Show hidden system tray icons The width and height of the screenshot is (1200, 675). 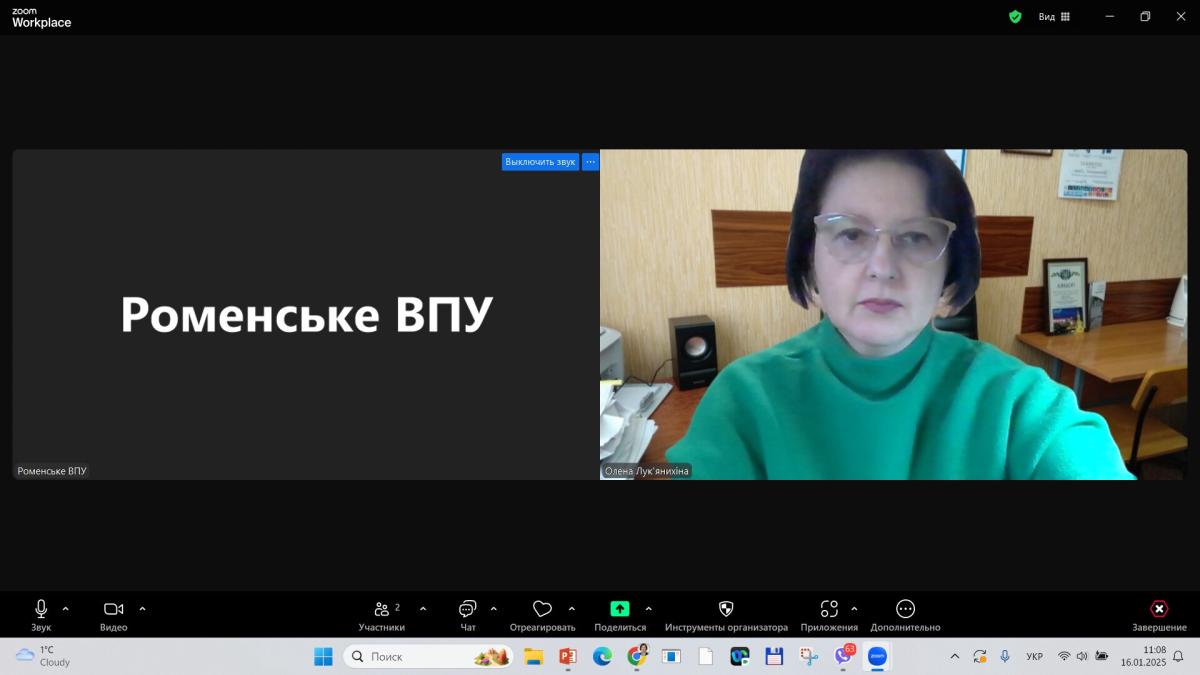pos(955,657)
